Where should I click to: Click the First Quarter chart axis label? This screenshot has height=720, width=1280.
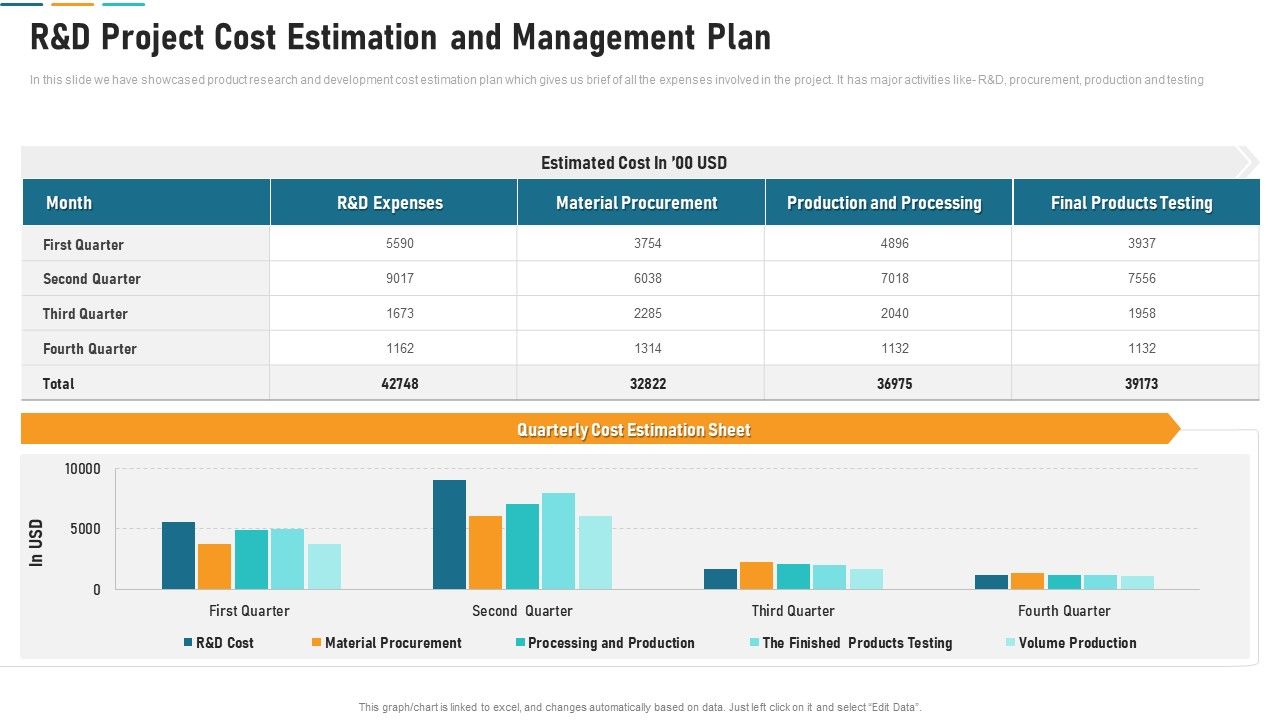click(249, 611)
